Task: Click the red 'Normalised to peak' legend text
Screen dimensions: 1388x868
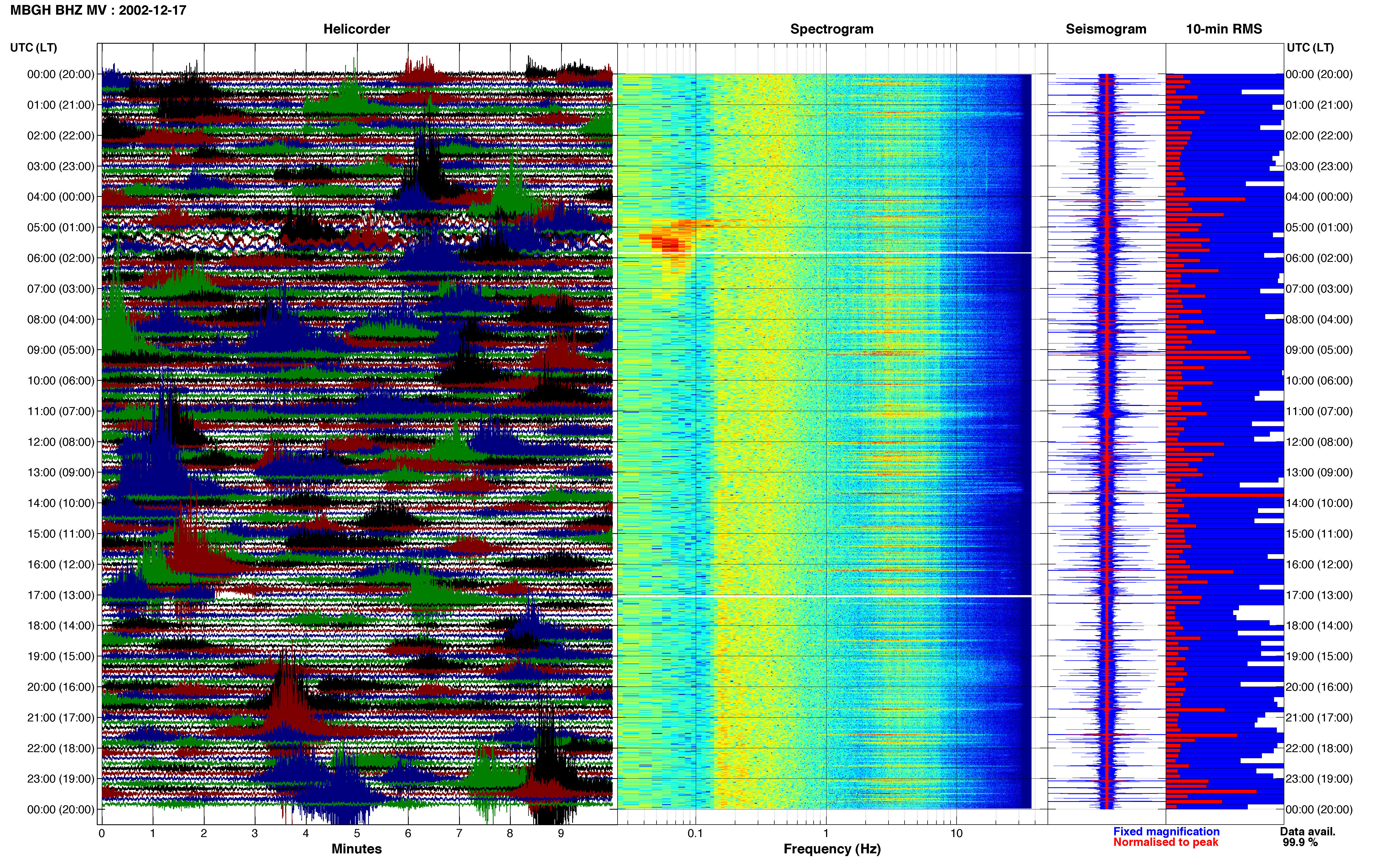Action: coord(1165,843)
